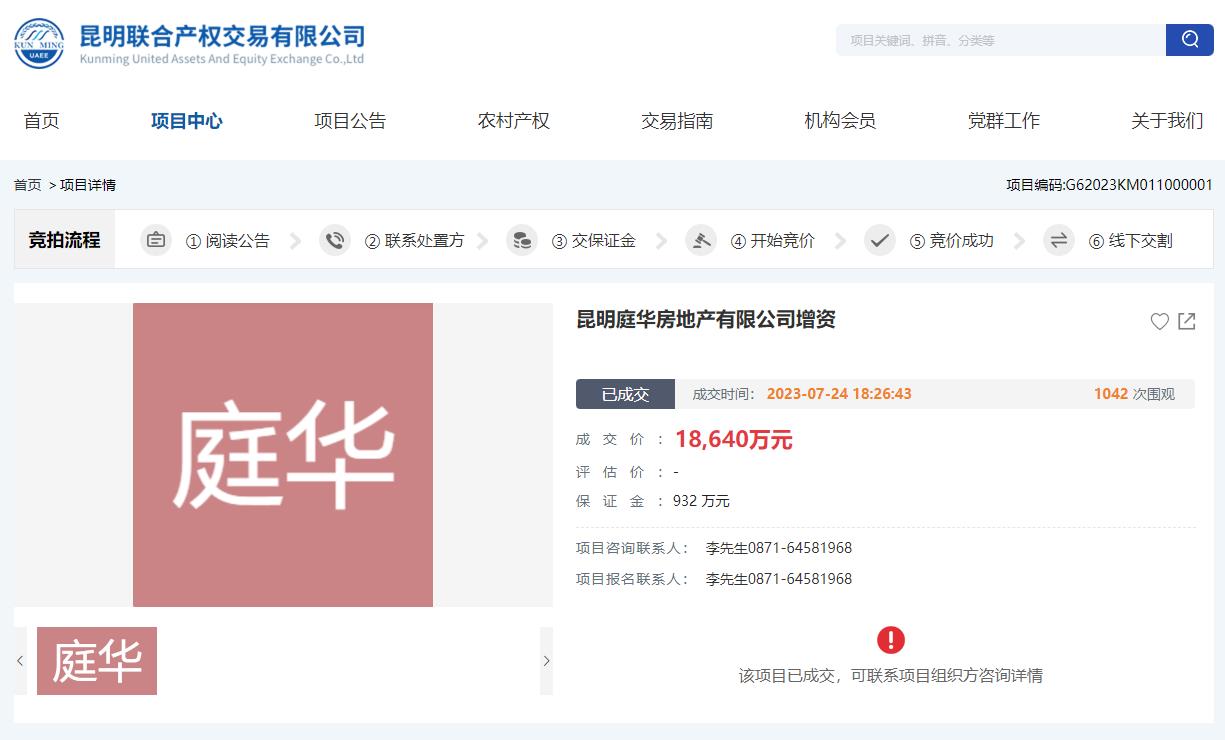Click the red exclamation warning icon

890,640
